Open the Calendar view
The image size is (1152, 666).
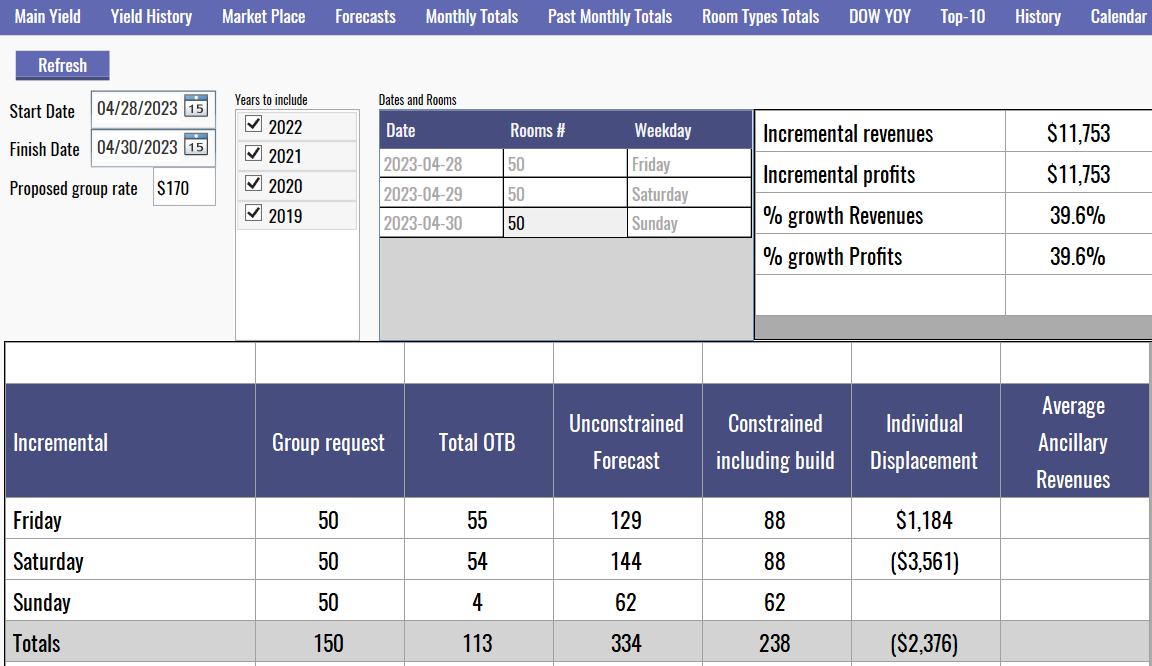coord(1118,16)
